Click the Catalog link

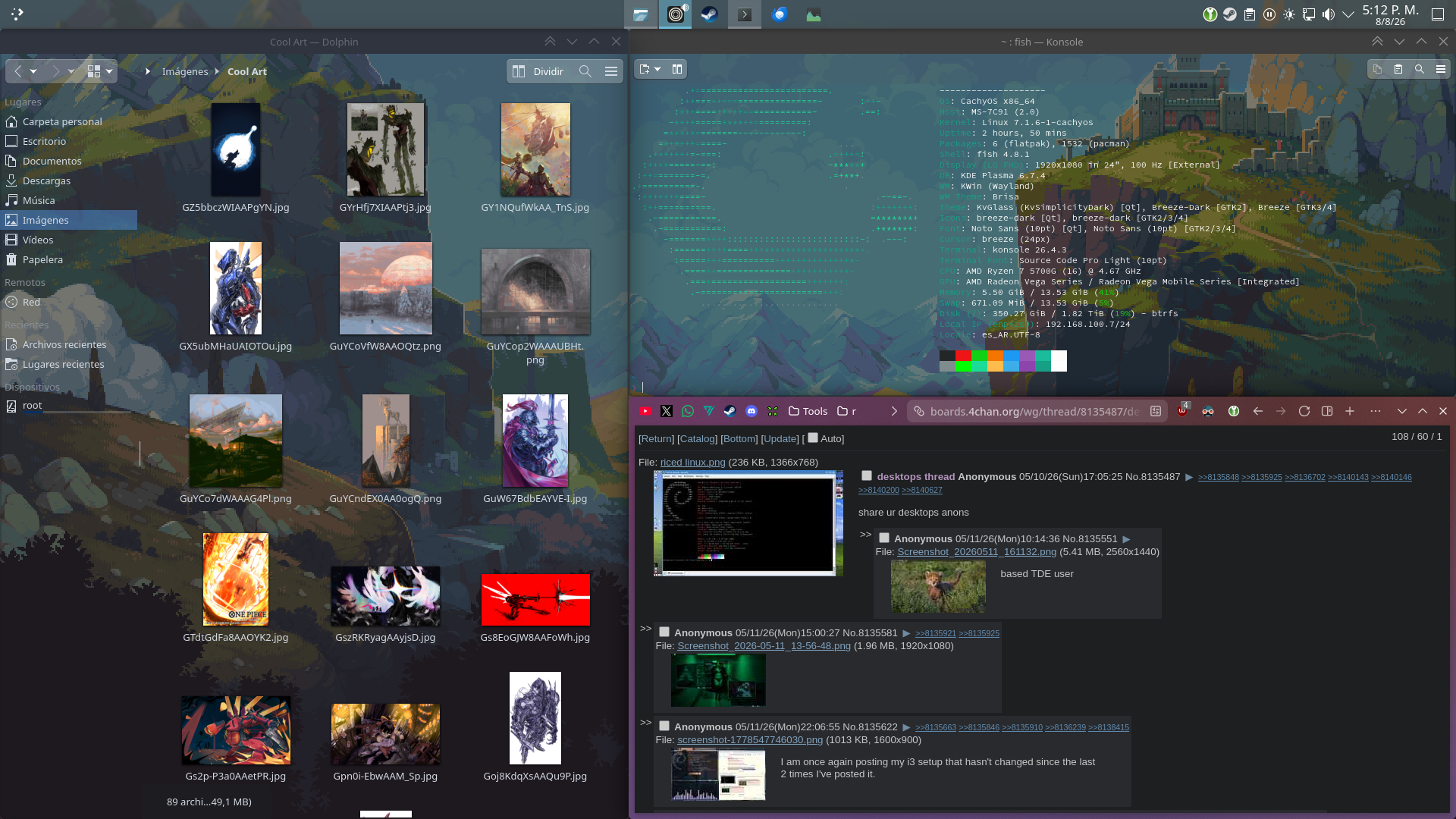(698, 438)
